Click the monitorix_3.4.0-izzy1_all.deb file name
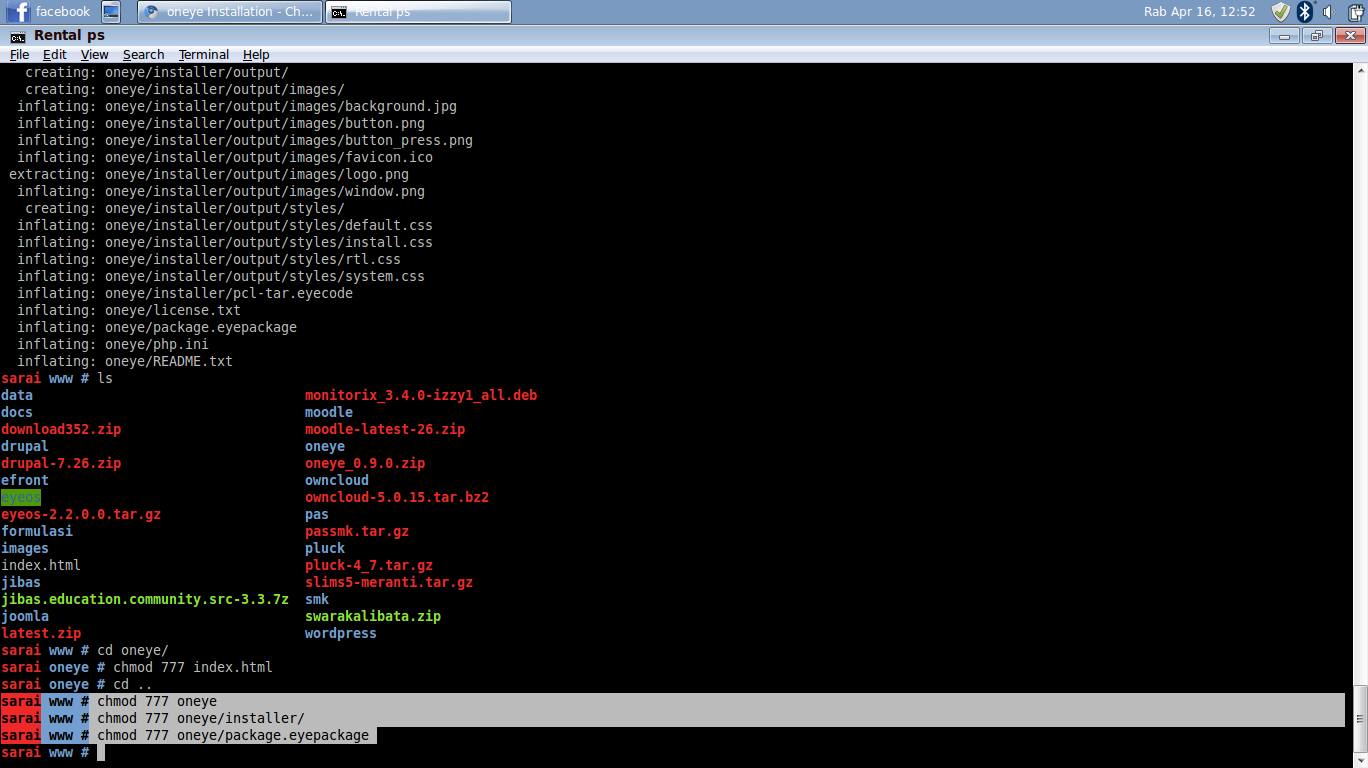The image size is (1368, 768). coord(421,395)
